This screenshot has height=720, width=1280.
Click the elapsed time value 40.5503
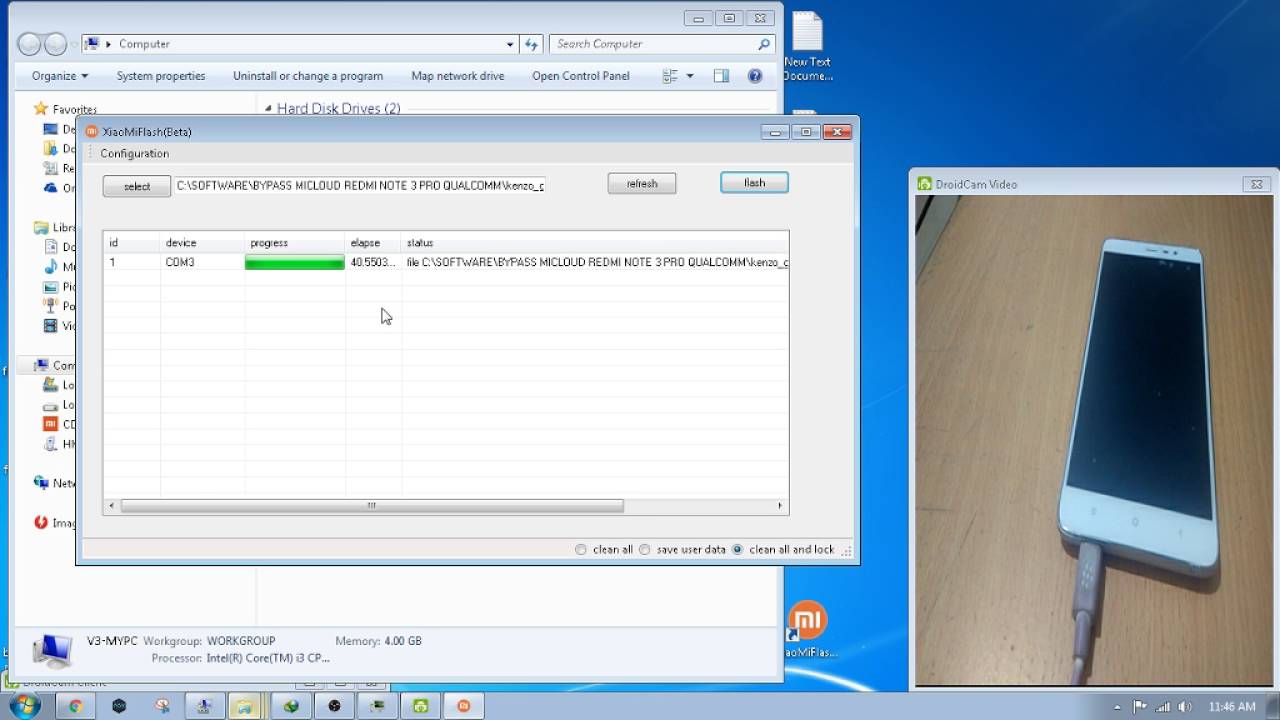373,262
